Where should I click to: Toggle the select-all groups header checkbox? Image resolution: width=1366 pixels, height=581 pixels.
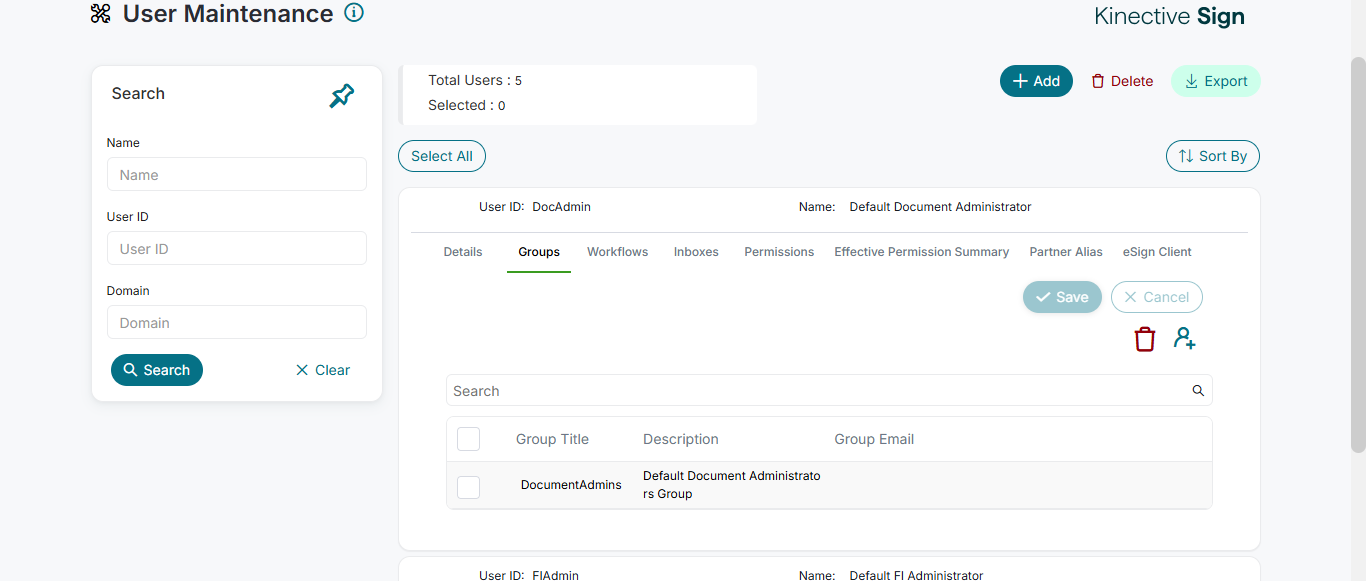468,439
